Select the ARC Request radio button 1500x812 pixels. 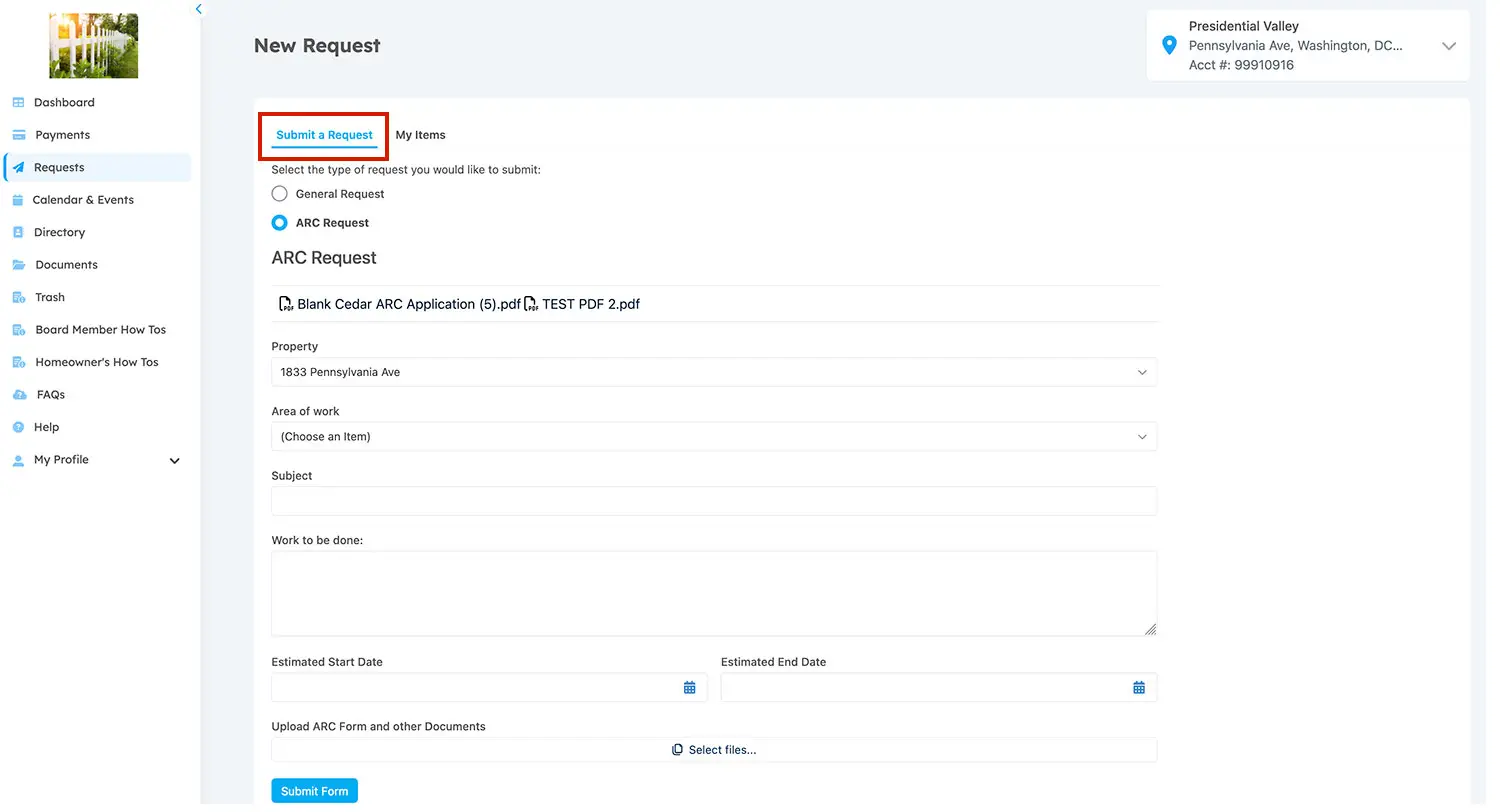pos(282,224)
